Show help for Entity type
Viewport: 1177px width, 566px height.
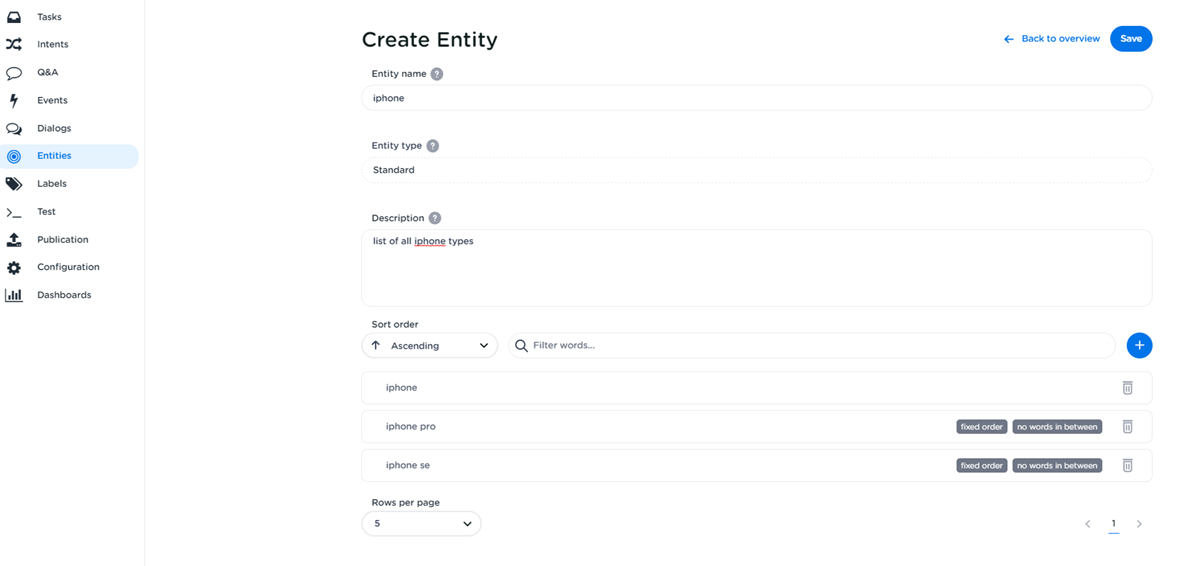(433, 146)
